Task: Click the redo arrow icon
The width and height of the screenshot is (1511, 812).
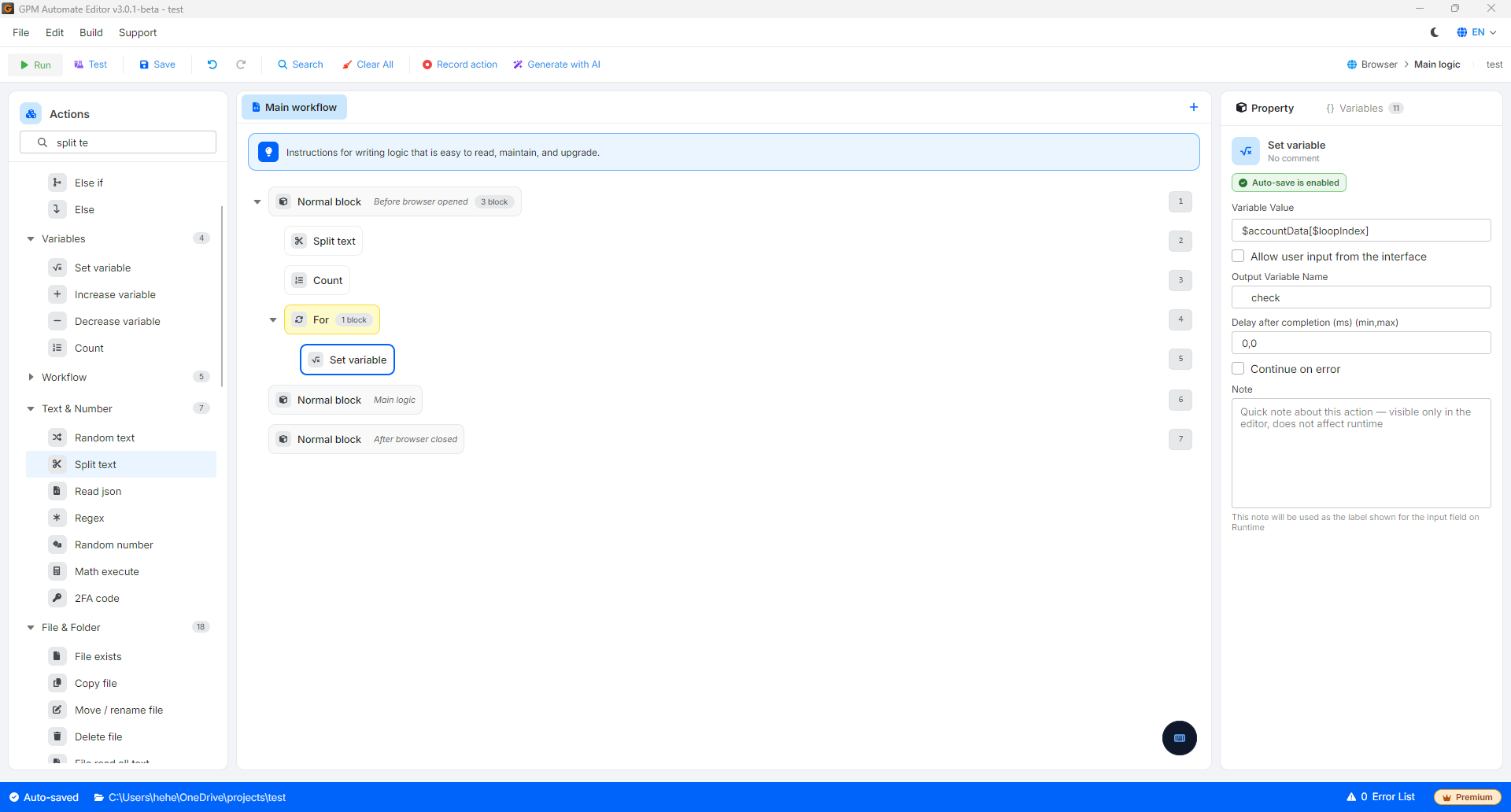Action: pos(241,65)
